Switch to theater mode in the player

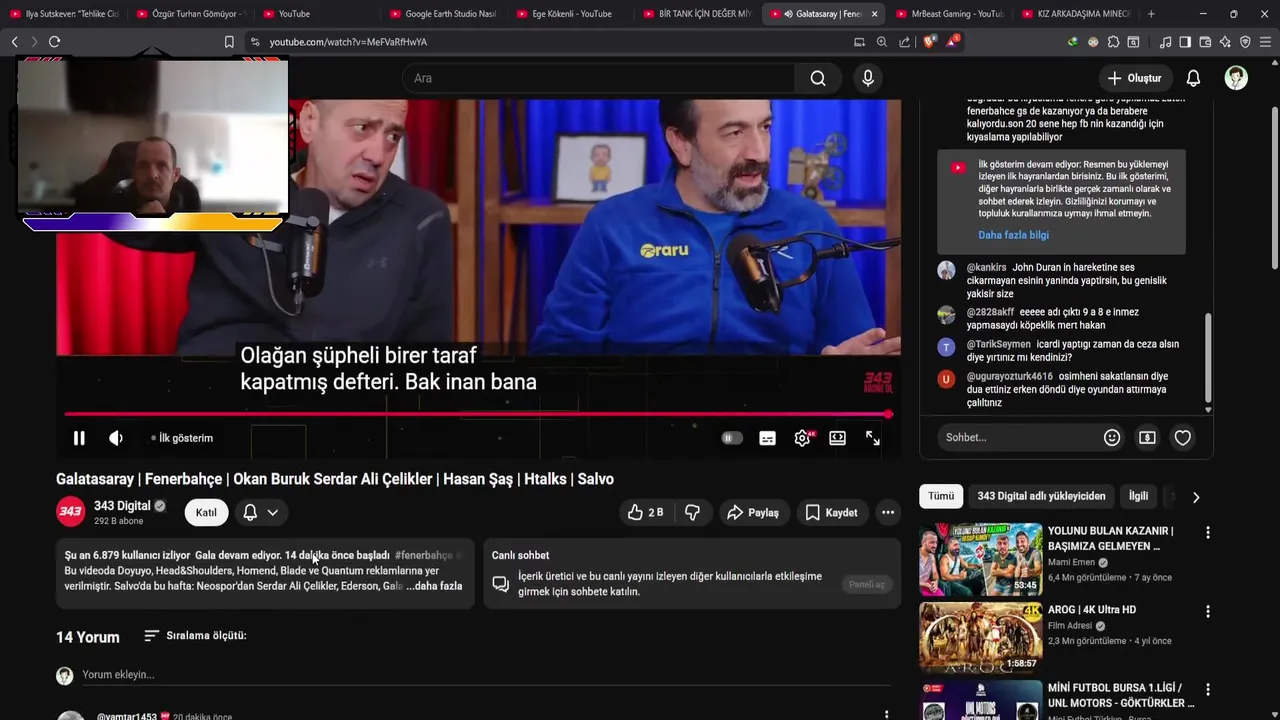[838, 438]
